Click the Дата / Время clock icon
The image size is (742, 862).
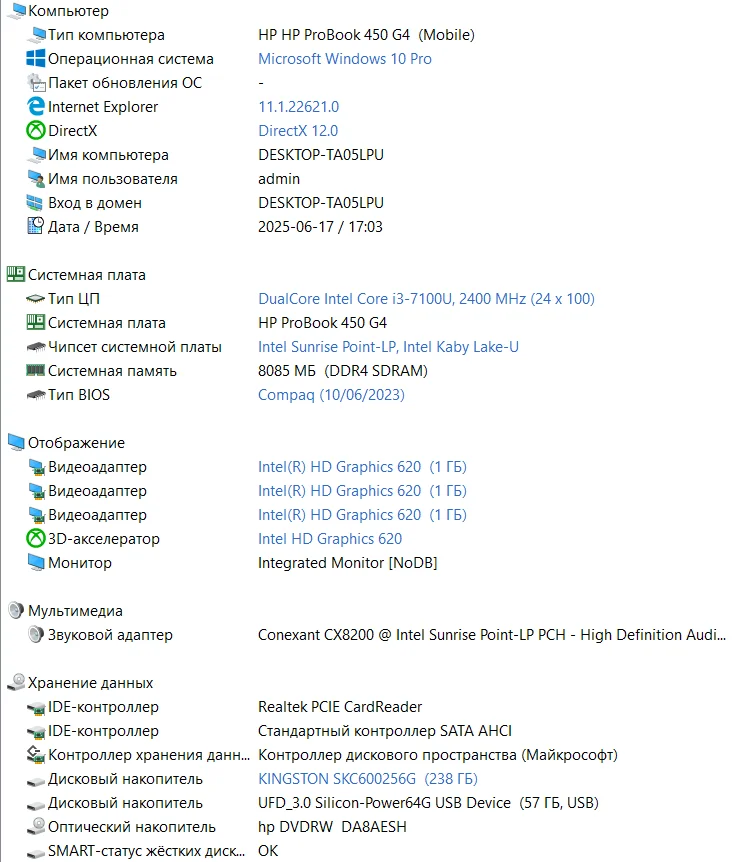click(x=36, y=226)
